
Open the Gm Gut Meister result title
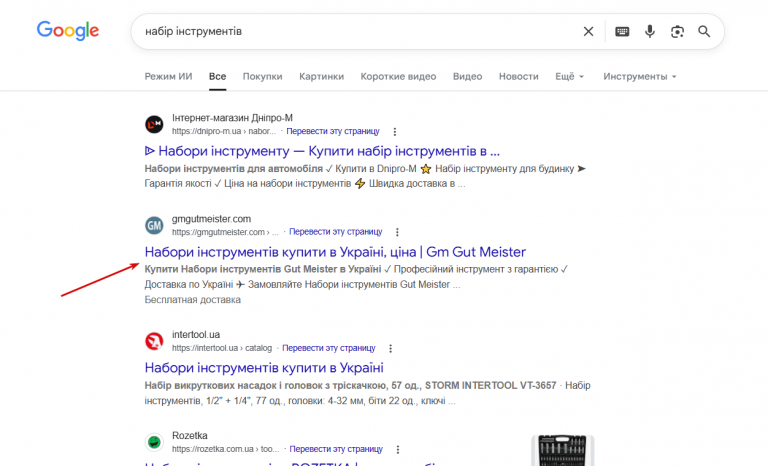pos(335,252)
